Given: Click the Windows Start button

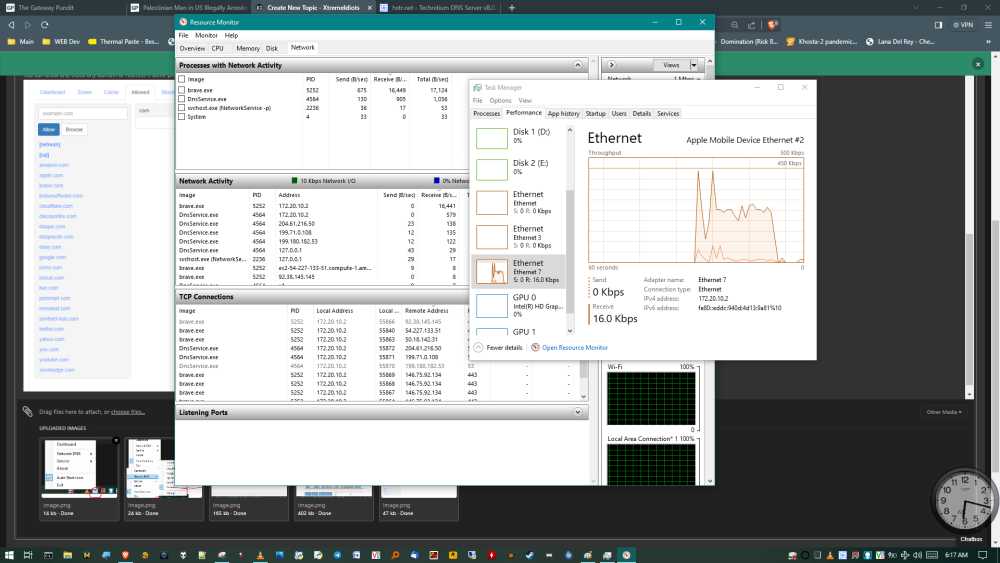Looking at the screenshot, I should point(10,553).
